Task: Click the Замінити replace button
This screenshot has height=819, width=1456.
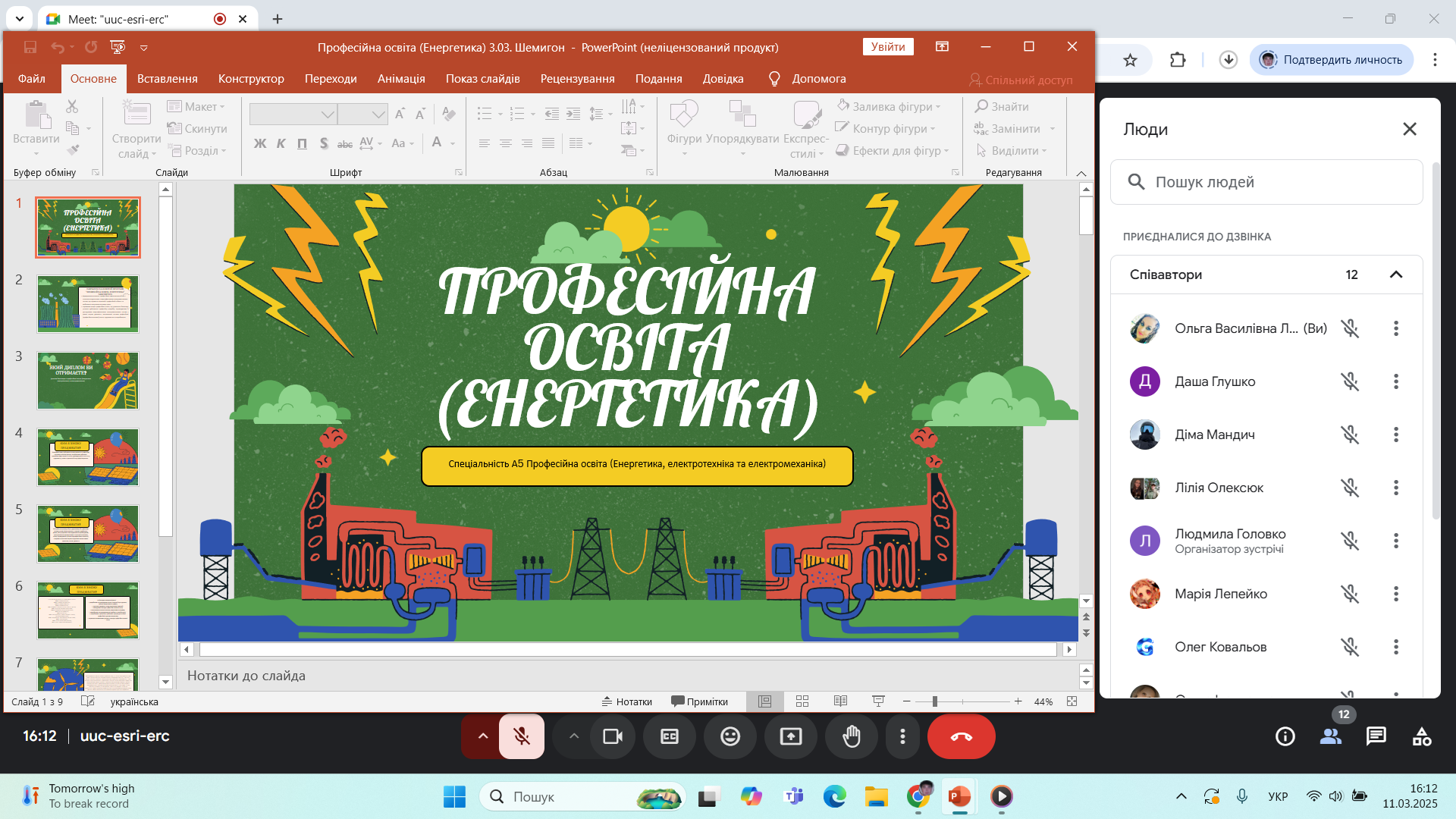Action: tap(1009, 129)
